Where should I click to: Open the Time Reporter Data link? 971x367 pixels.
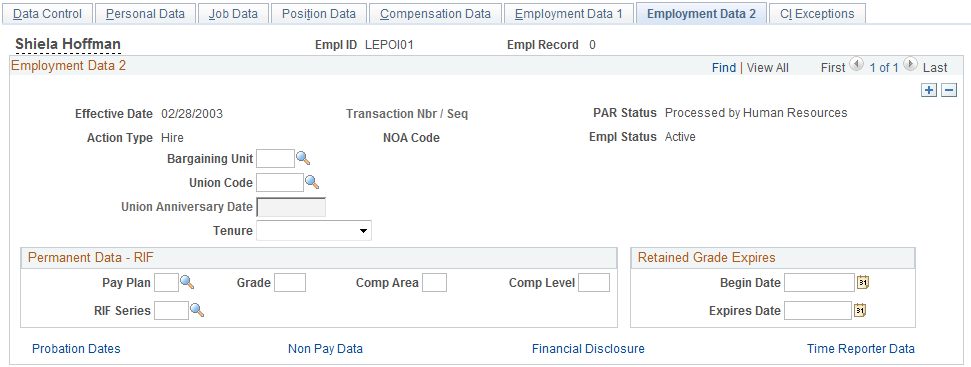coord(861,349)
